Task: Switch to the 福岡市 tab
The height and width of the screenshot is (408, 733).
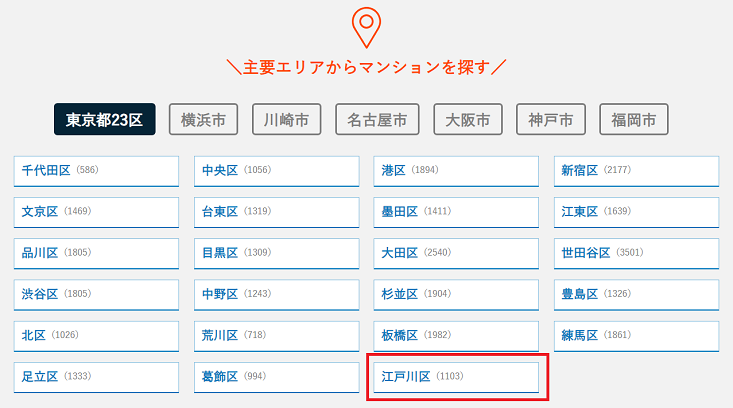Action: (x=634, y=119)
